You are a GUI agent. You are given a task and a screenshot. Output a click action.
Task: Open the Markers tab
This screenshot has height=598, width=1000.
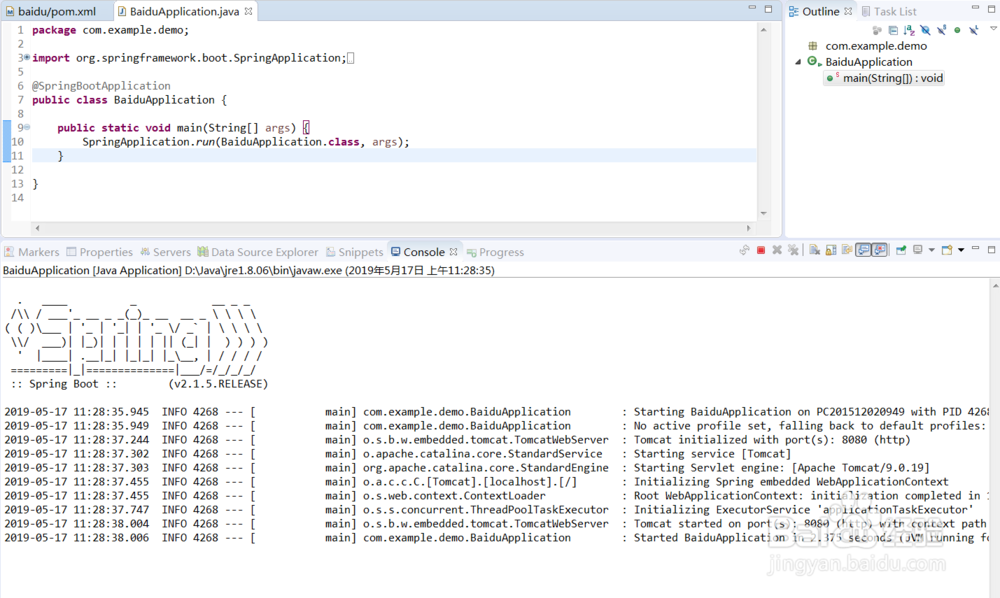31,252
